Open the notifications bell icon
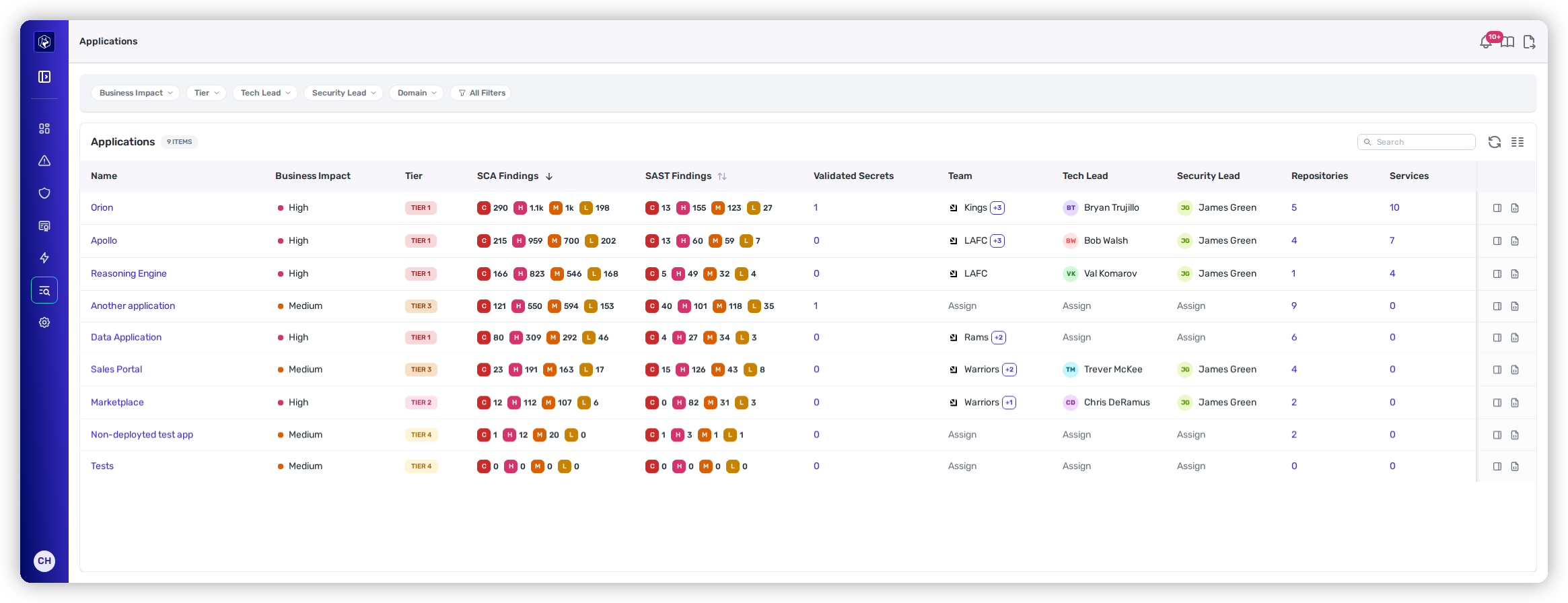Viewport: 1568px width, 603px height. coord(1486,42)
